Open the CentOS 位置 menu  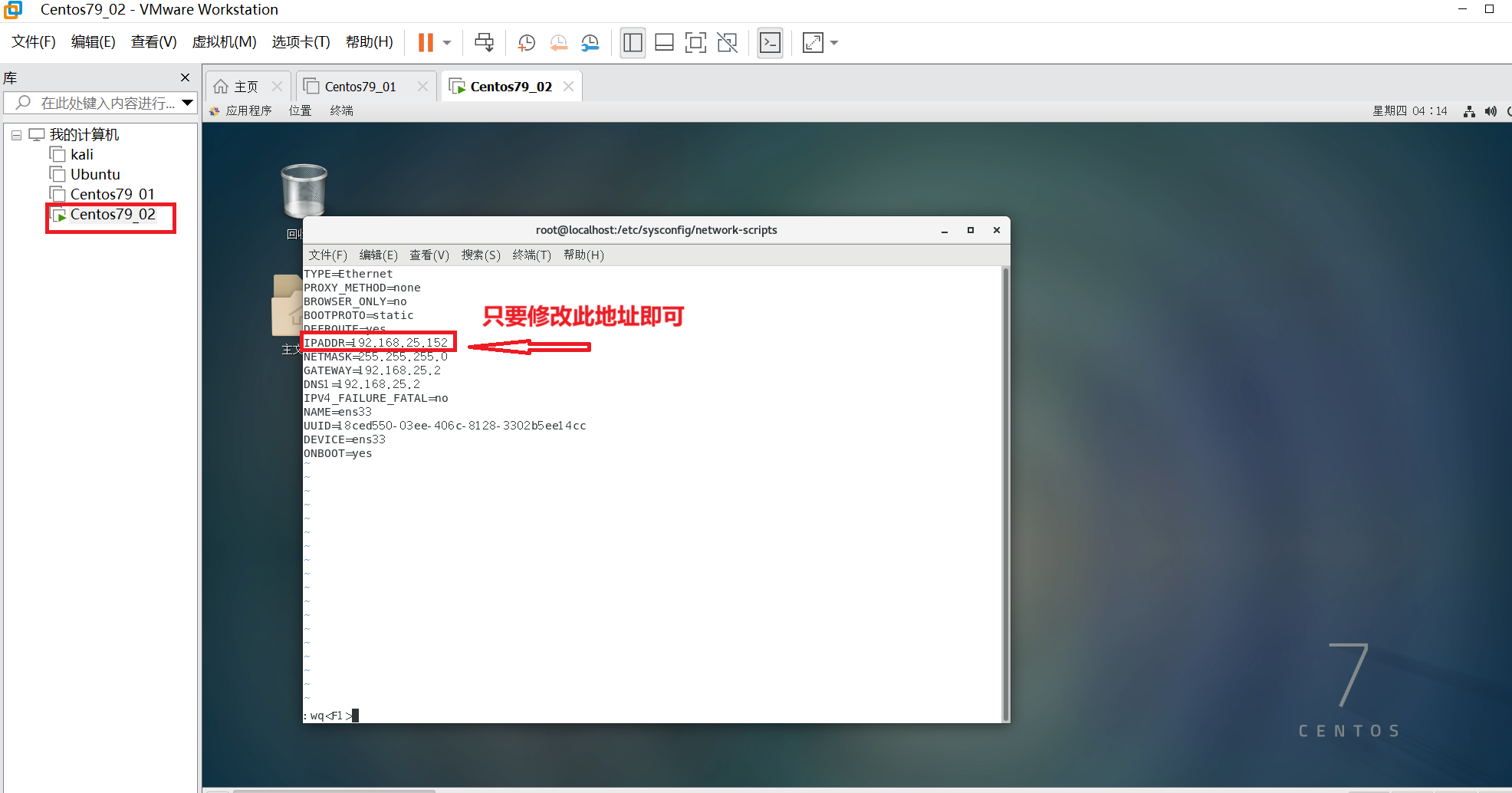[300, 111]
